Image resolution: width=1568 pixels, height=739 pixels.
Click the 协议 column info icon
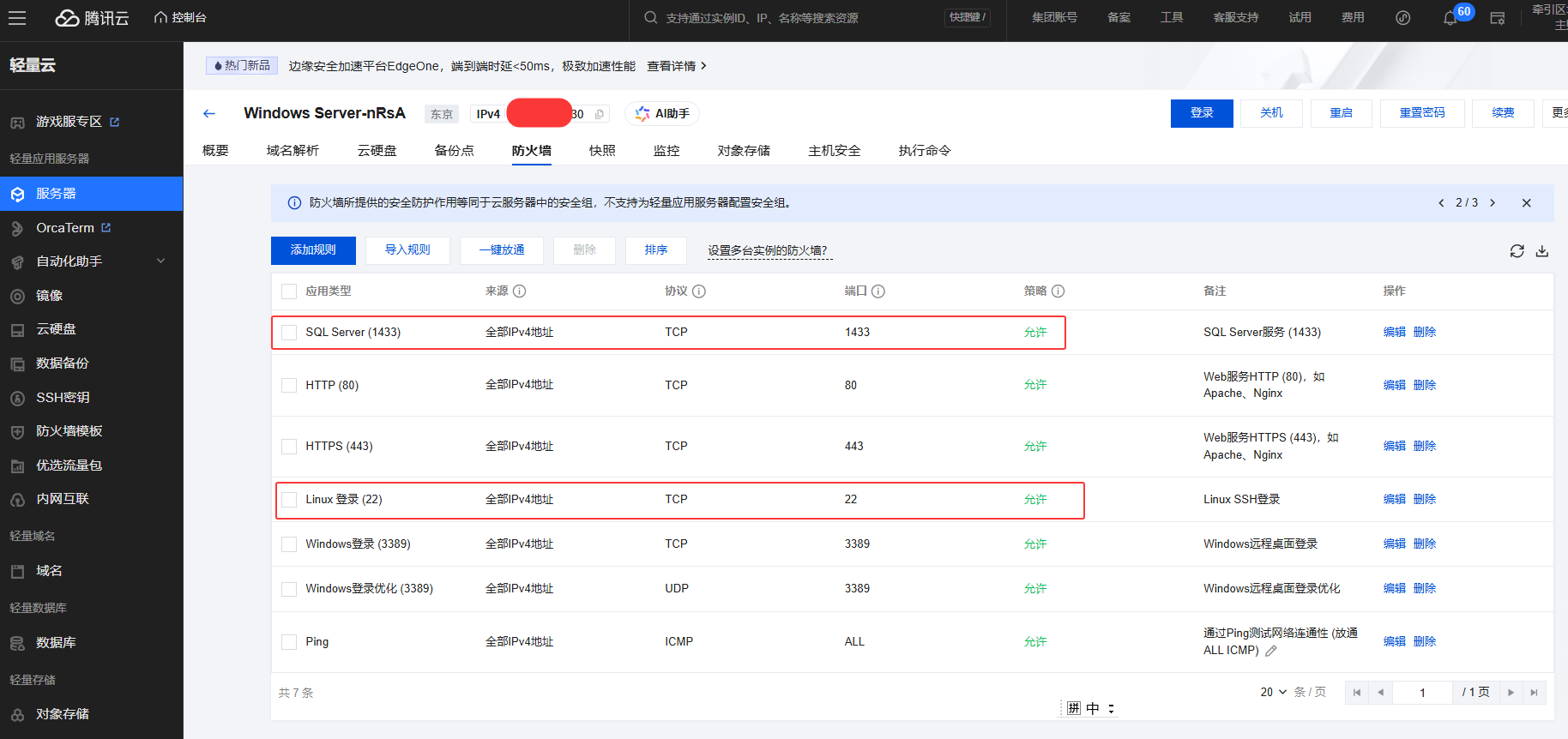[x=699, y=291]
